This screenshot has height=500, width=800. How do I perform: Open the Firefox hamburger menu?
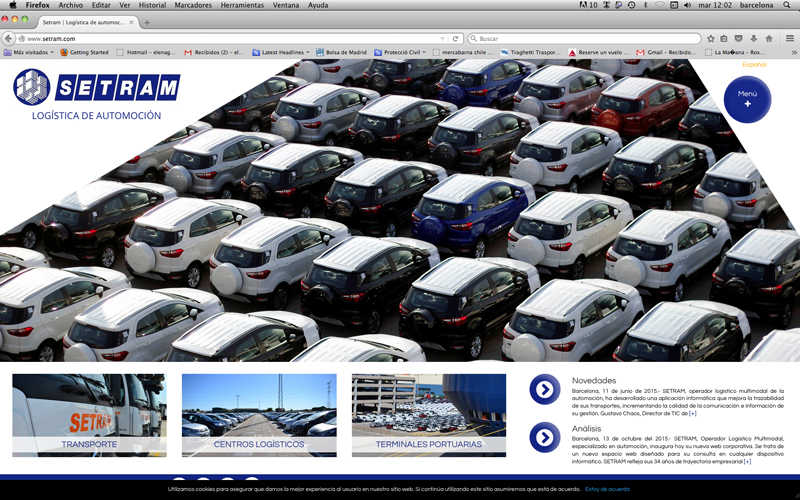point(789,39)
